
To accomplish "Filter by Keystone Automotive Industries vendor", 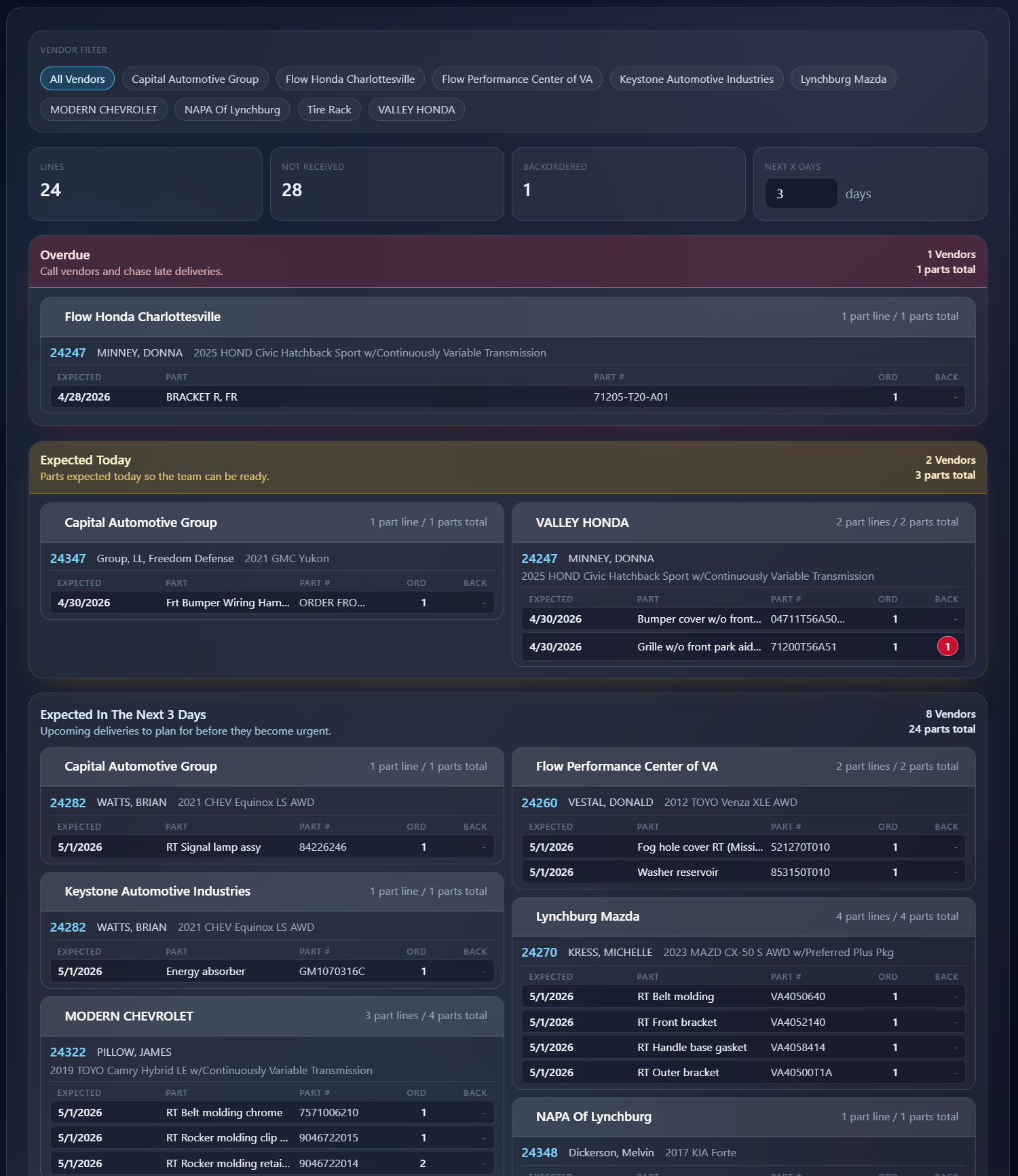I will click(696, 79).
